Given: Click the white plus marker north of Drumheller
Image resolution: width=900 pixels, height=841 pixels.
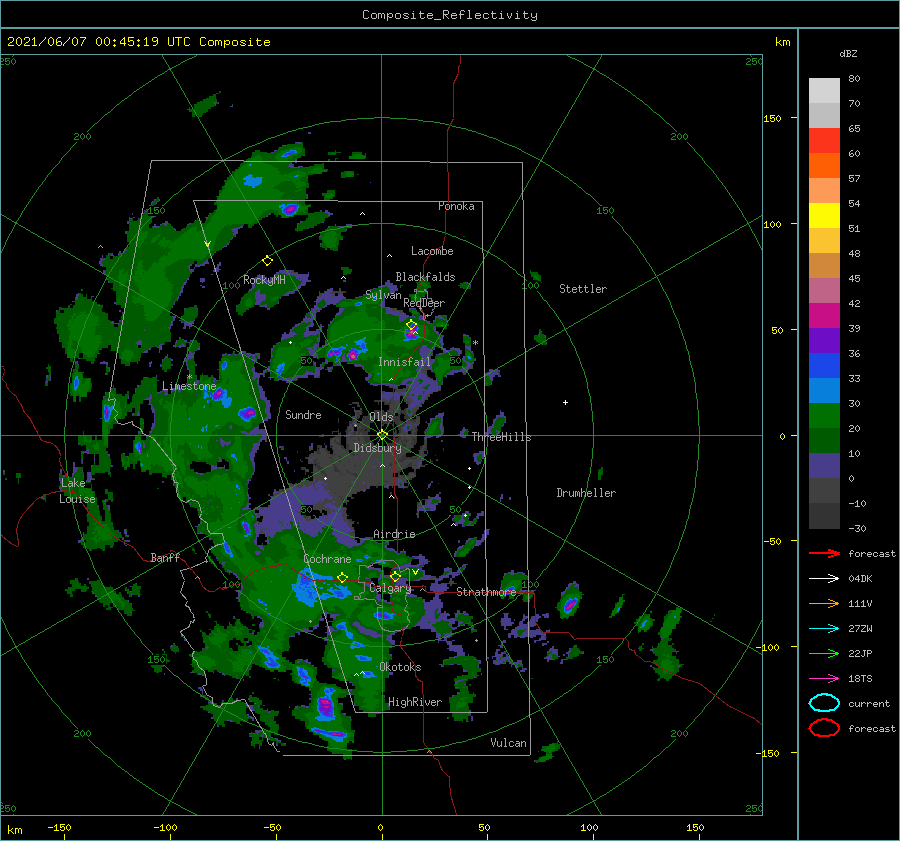Looking at the screenshot, I should click(565, 402).
